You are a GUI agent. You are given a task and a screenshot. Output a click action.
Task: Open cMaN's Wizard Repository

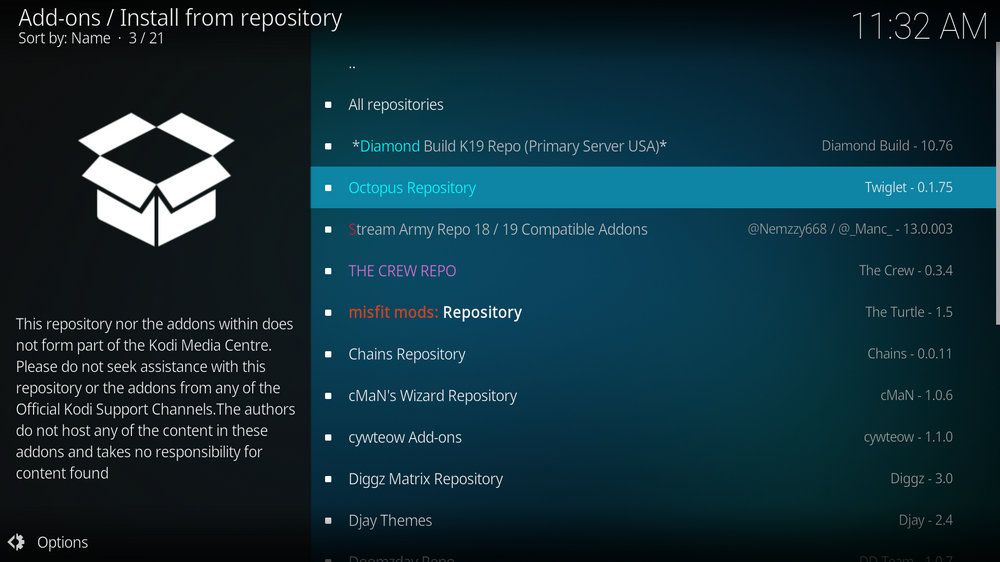tap(432, 396)
